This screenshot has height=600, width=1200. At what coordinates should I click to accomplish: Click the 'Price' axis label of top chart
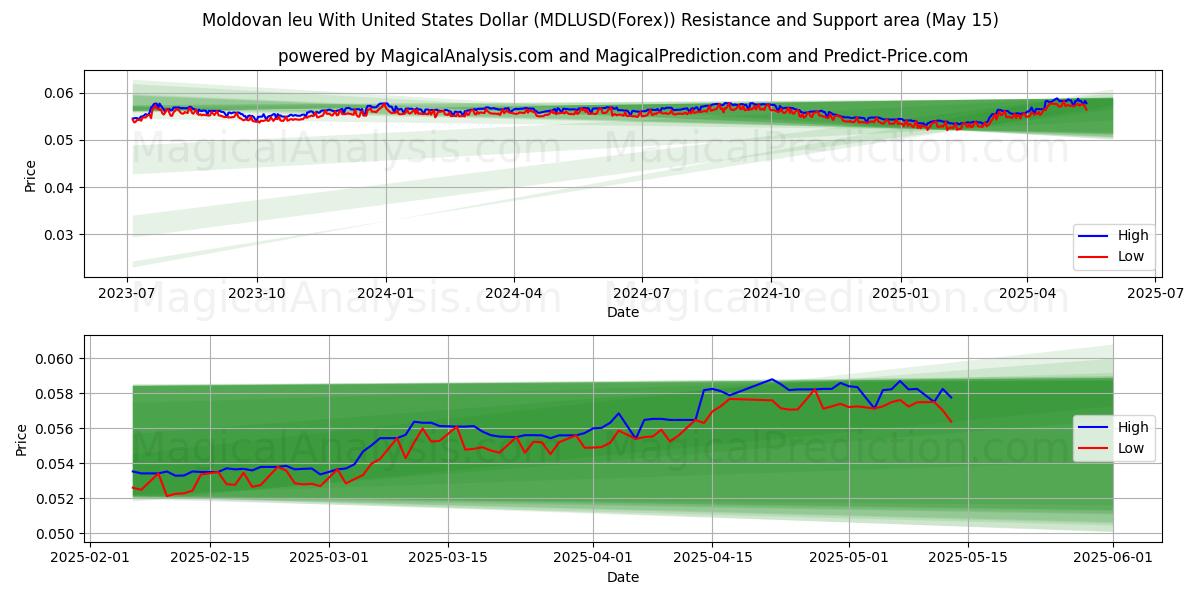30,174
